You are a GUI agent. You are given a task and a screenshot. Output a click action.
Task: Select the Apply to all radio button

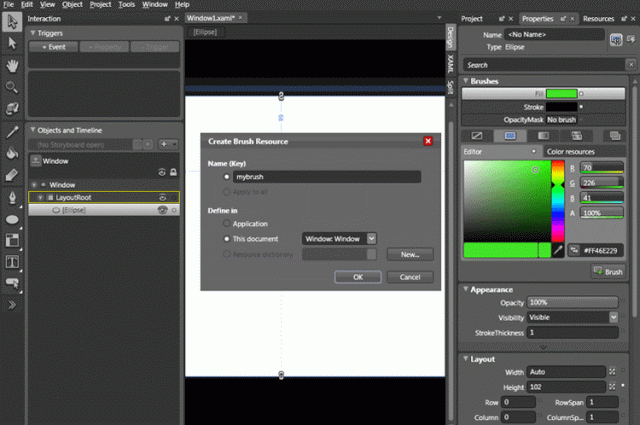(x=227, y=192)
